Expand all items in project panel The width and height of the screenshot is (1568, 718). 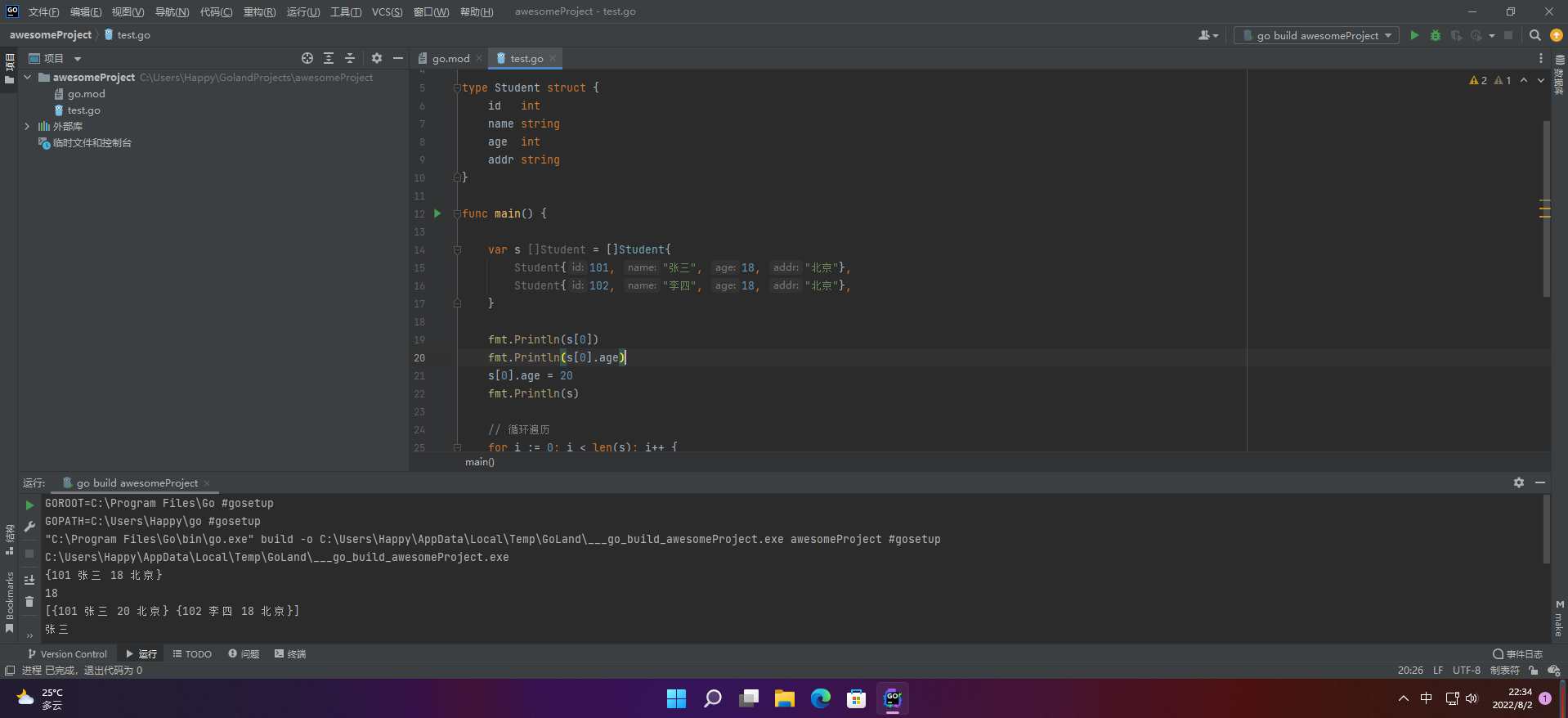329,58
